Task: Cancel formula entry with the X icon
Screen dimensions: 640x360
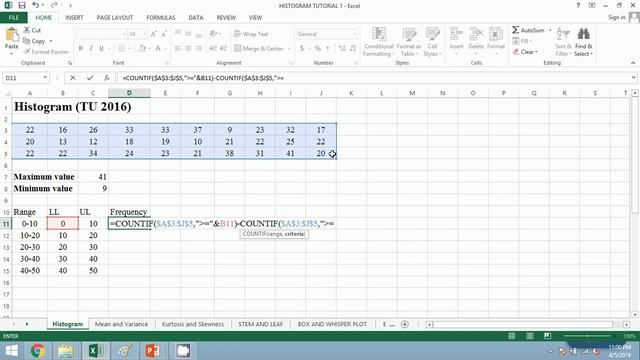Action: 73,78
